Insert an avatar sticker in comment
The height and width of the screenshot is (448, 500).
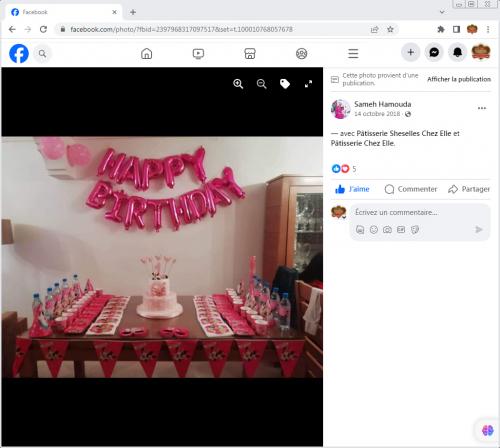[360, 229]
